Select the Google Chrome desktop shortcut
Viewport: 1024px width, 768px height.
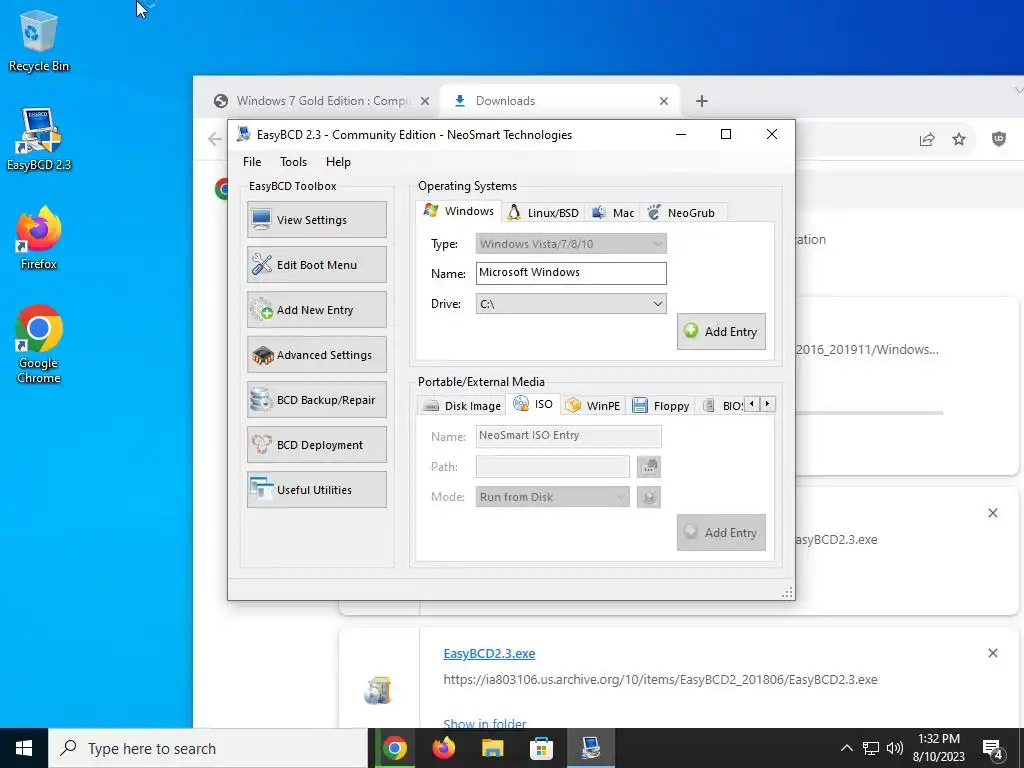[x=39, y=344]
